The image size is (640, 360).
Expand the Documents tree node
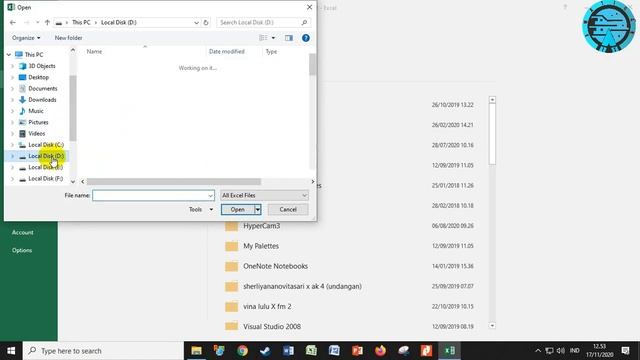[x=12, y=89]
